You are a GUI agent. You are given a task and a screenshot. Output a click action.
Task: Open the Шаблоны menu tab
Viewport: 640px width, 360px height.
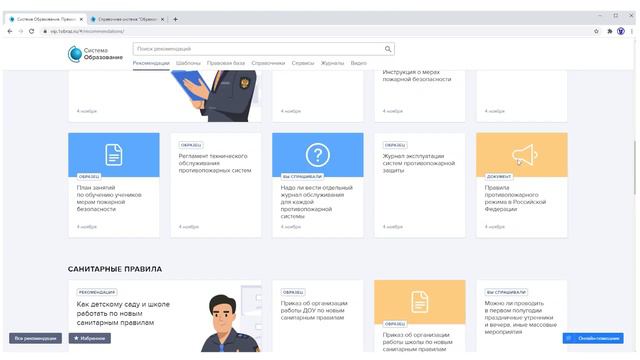188,63
